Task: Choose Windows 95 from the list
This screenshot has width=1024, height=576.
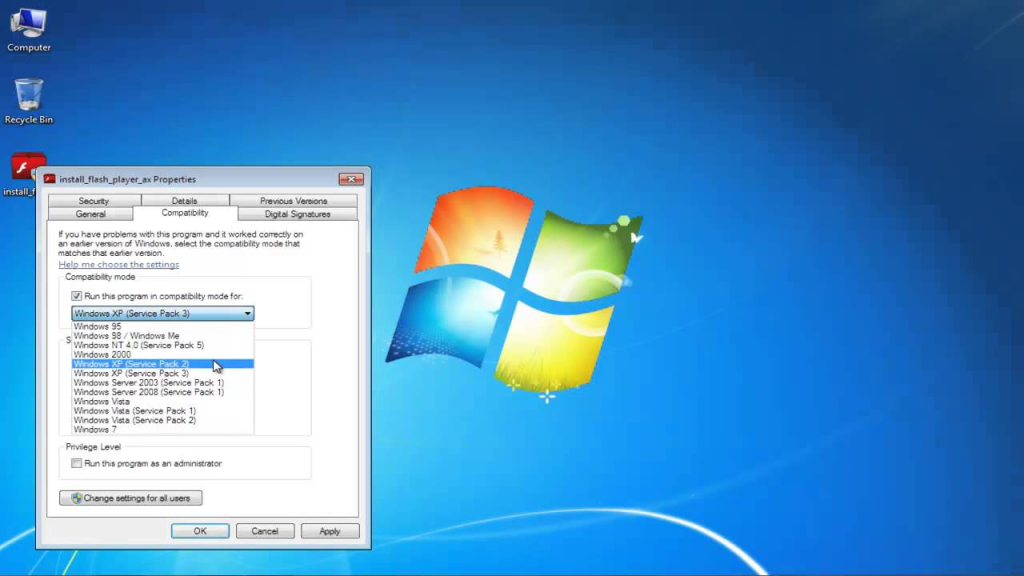Action: [x=163, y=327]
